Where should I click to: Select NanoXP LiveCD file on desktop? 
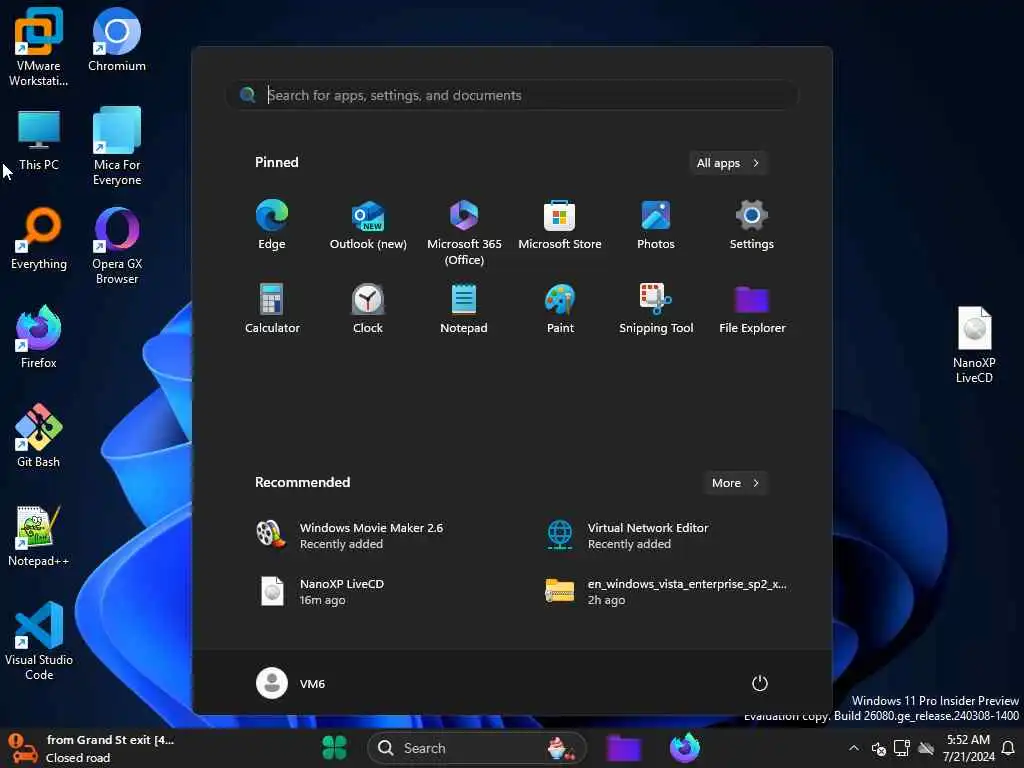[x=974, y=345]
